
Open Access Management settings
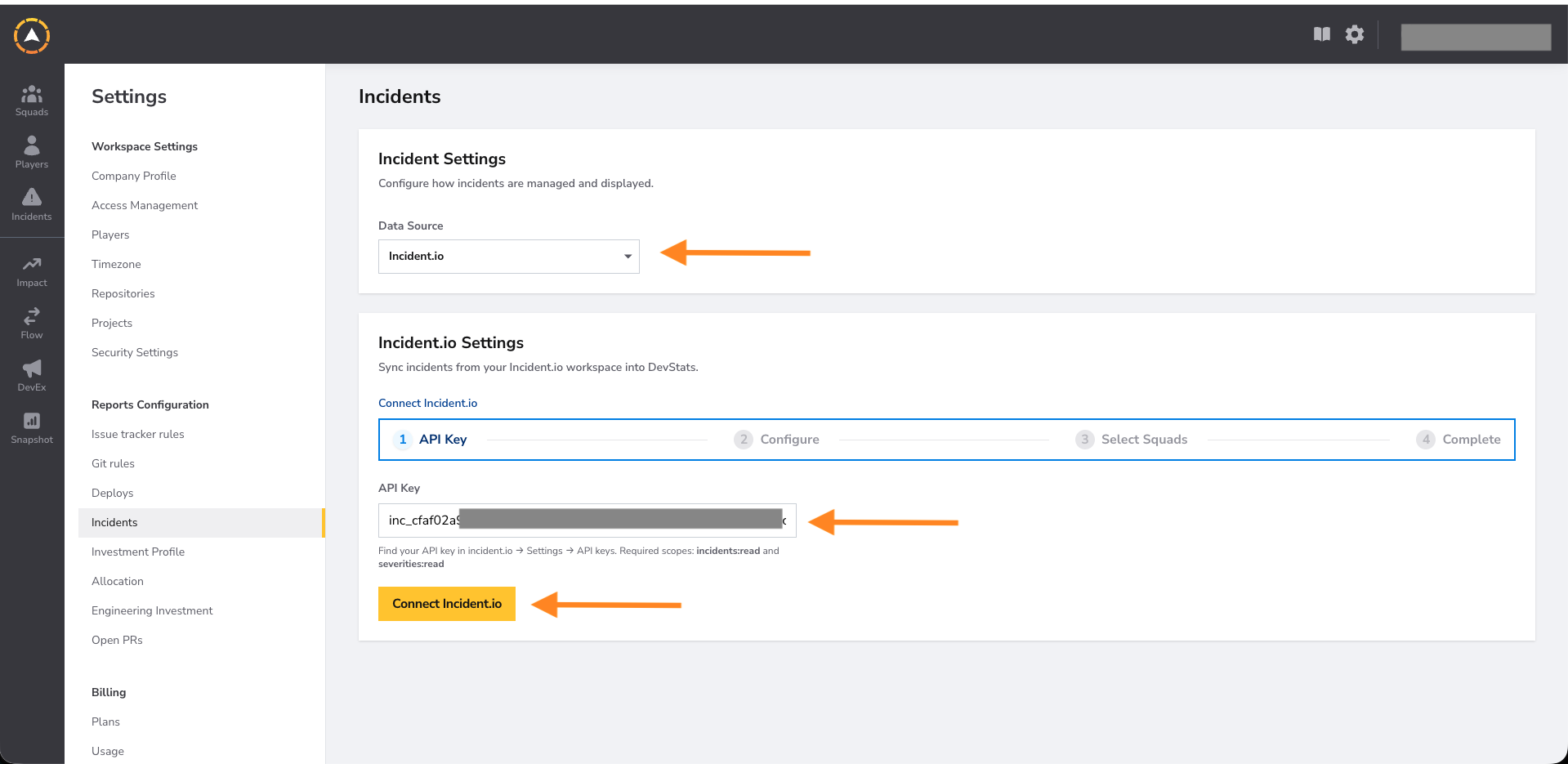pyautogui.click(x=145, y=205)
